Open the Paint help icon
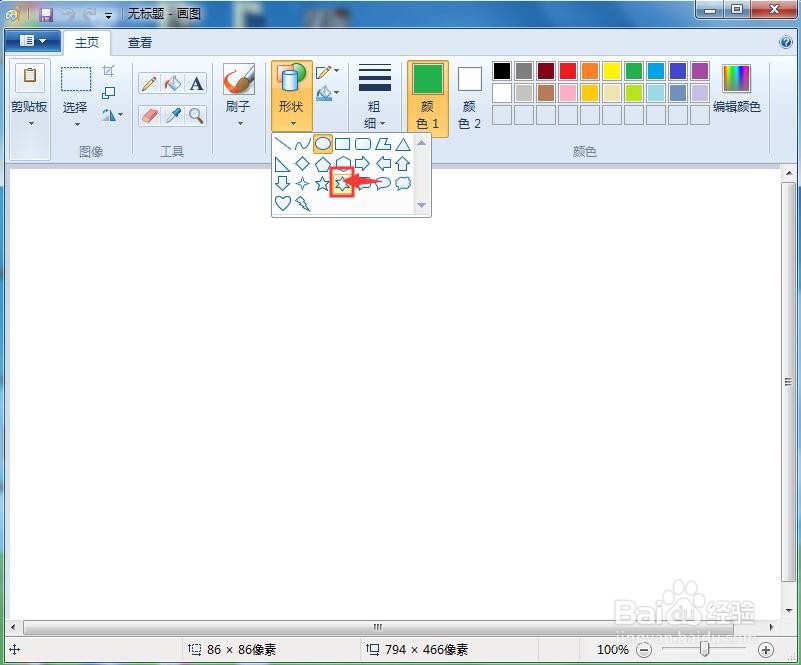 click(786, 42)
